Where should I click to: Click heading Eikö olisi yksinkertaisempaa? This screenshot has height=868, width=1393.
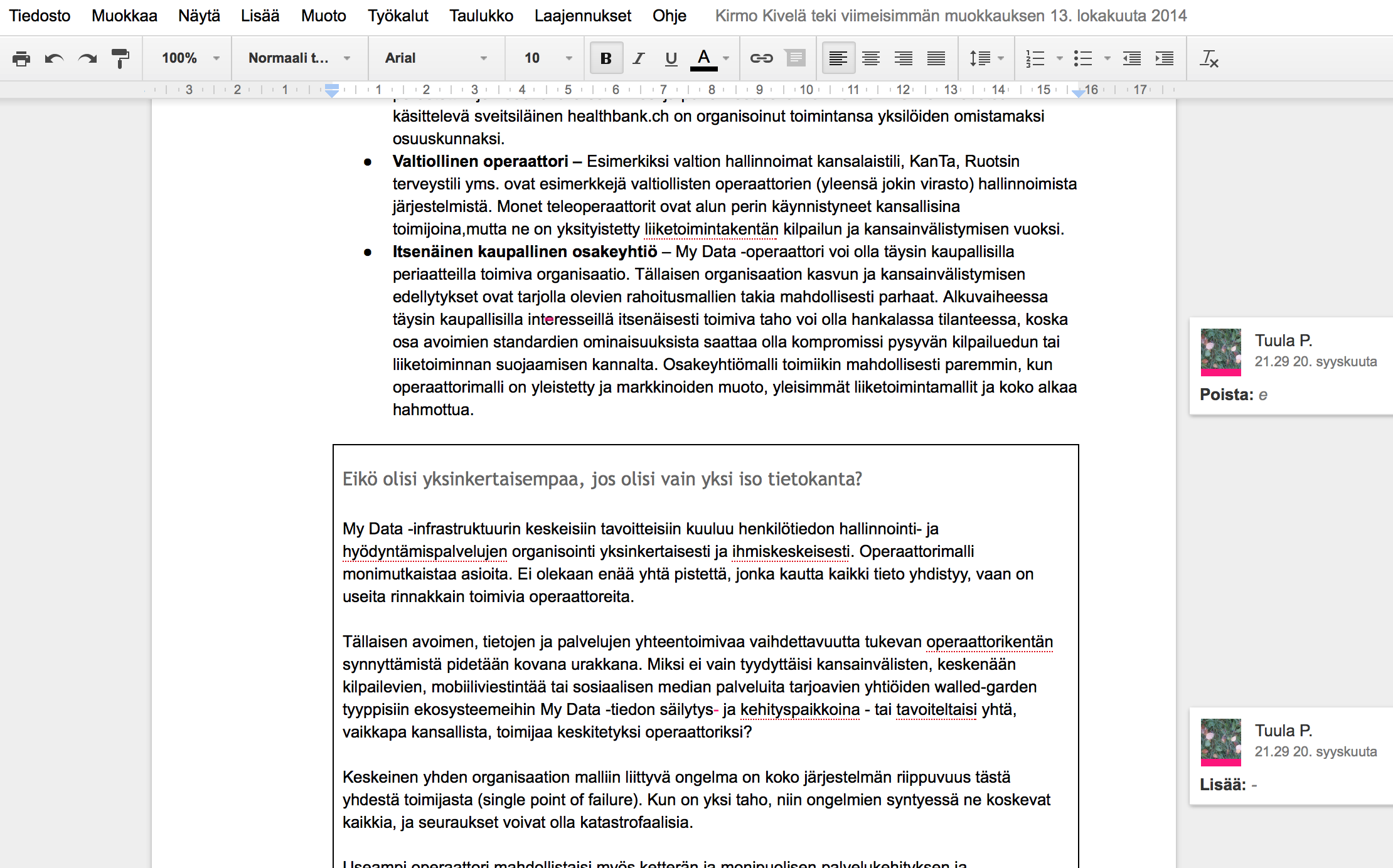tap(602, 479)
